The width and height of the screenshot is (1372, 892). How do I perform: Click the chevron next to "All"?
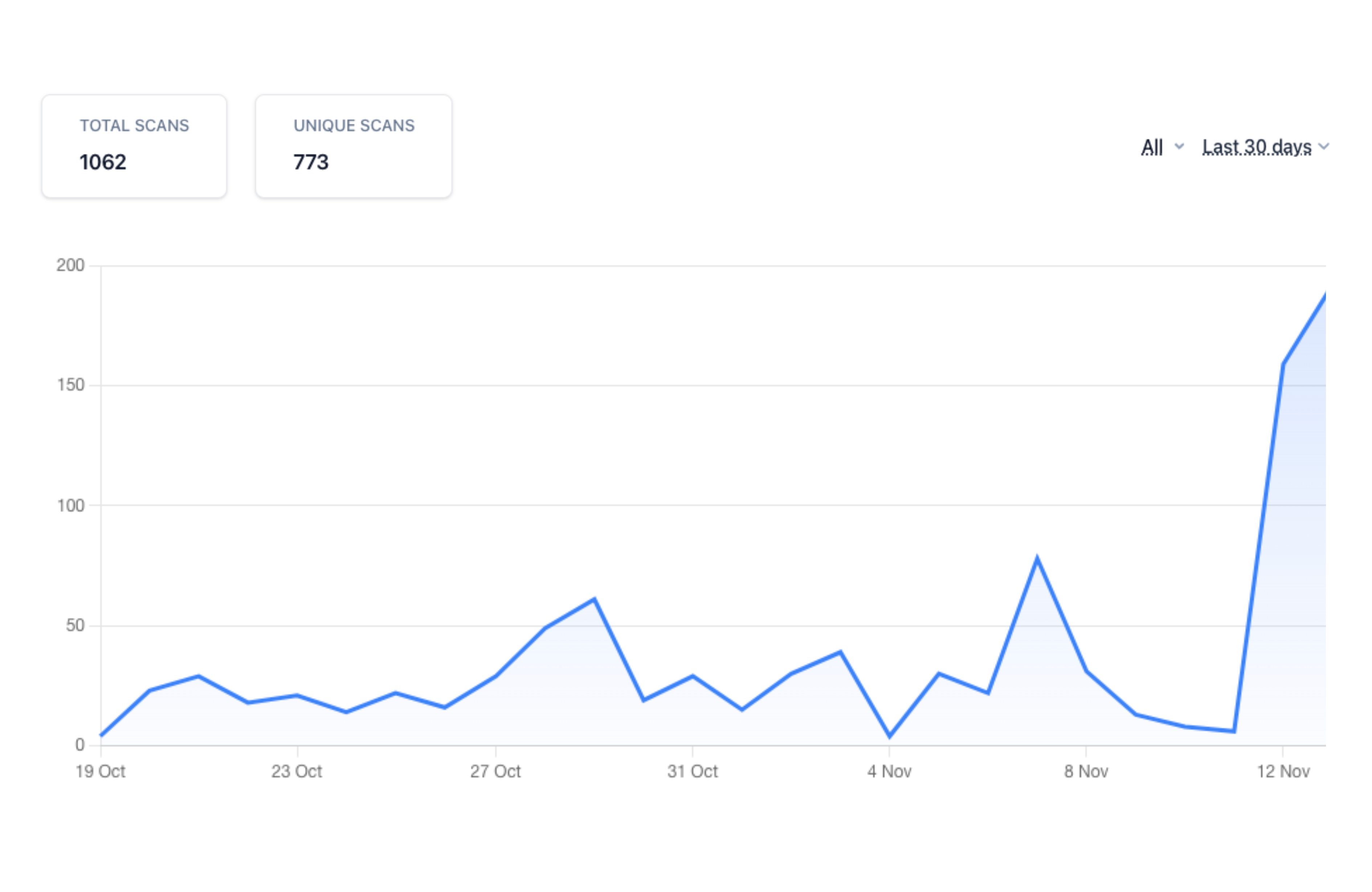(1180, 146)
